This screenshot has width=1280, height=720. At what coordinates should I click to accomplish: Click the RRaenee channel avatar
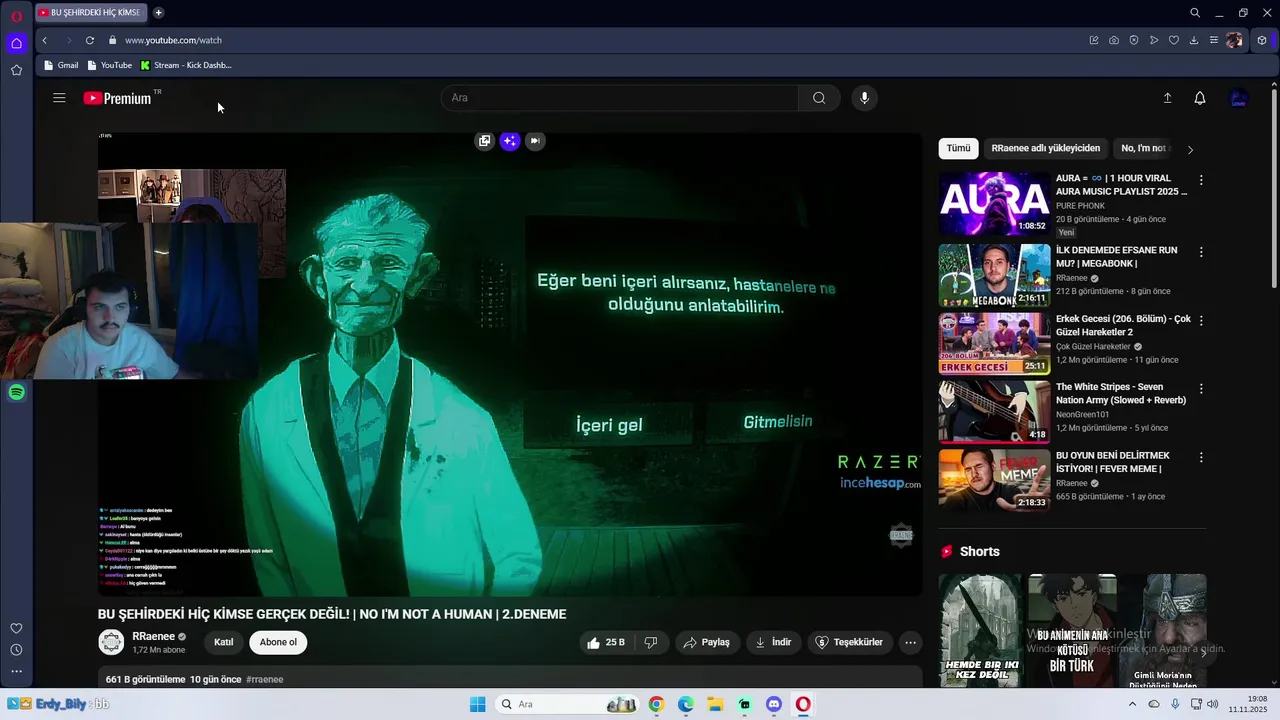111,642
